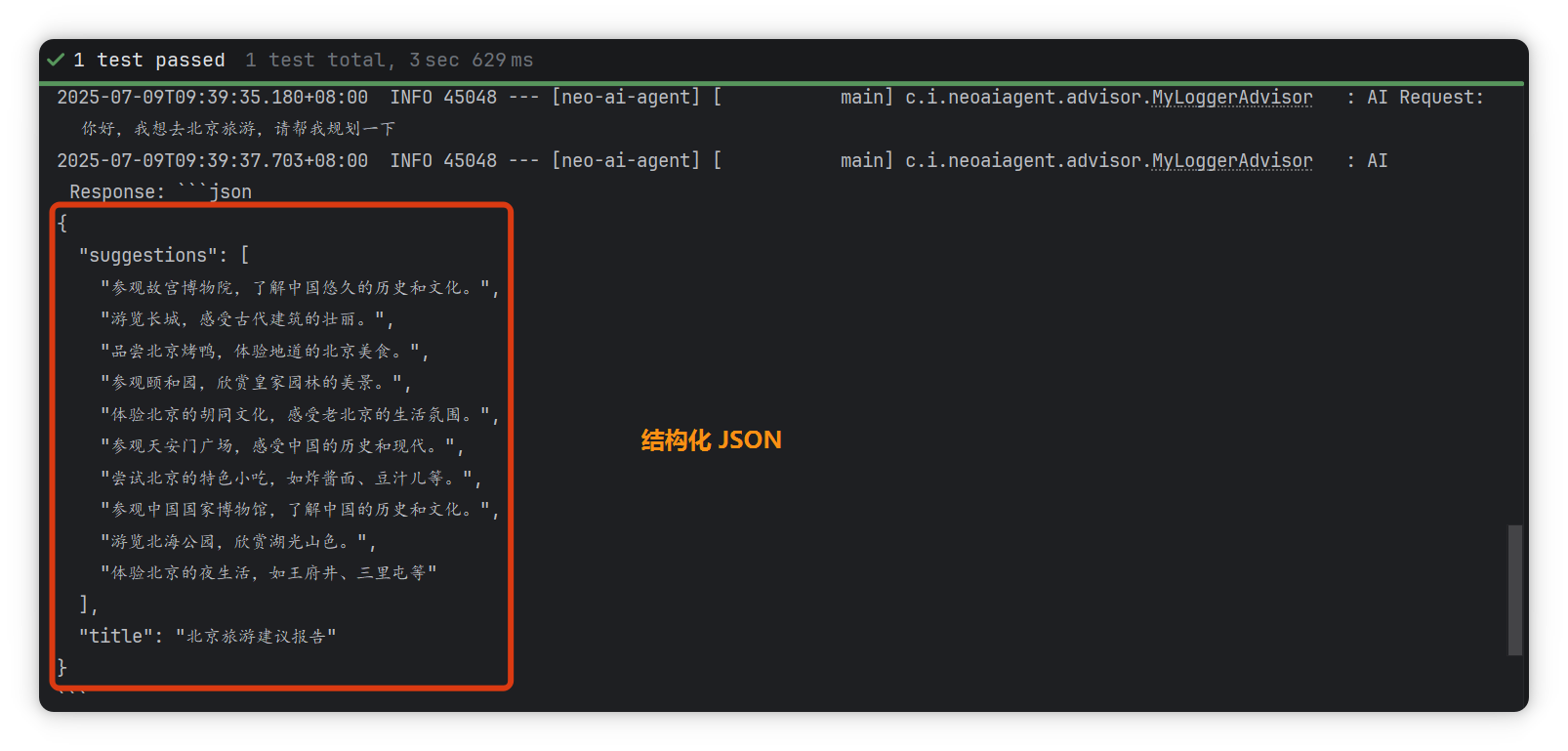The height and width of the screenshot is (751, 1568).
Task: Click the '1 test passed' status text
Action: 149,61
